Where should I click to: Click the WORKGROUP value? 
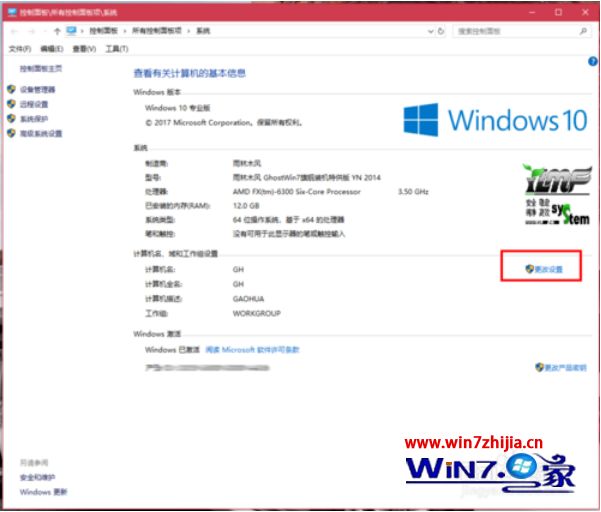pyautogui.click(x=257, y=313)
